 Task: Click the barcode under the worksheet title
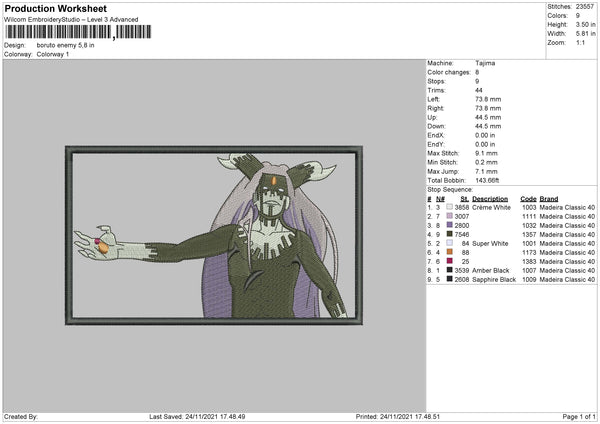click(x=78, y=32)
